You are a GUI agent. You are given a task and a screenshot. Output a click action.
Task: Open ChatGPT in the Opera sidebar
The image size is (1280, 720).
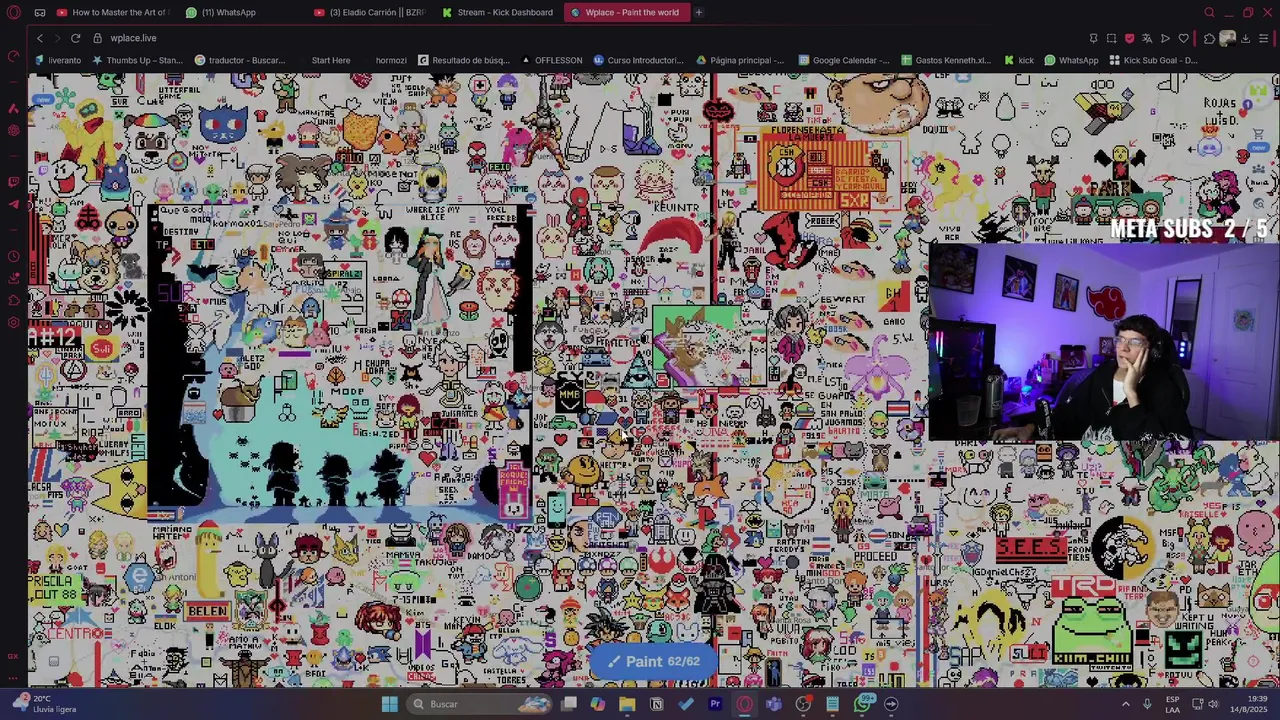13,131
